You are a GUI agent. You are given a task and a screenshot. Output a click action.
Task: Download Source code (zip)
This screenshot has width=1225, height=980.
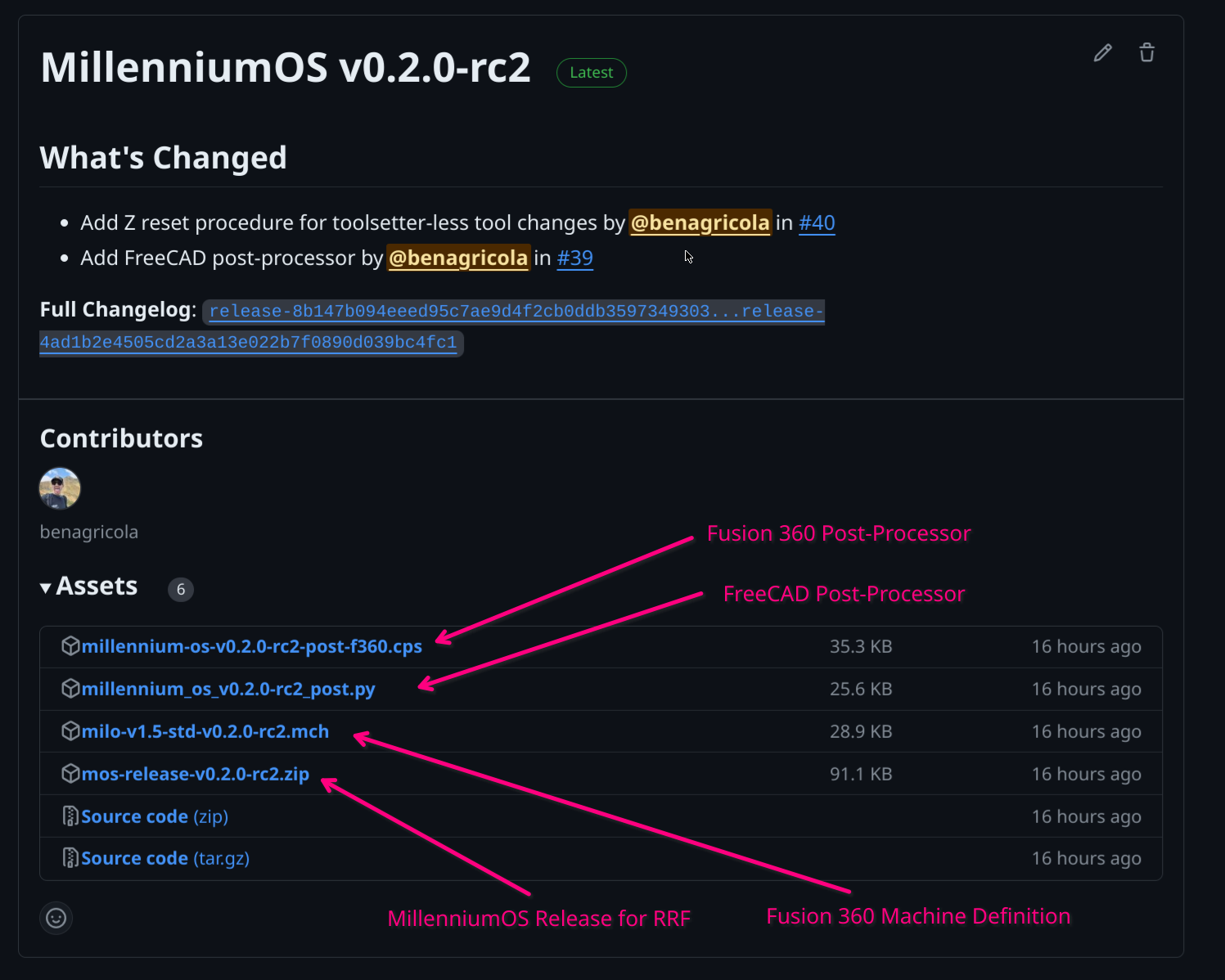[x=155, y=816]
